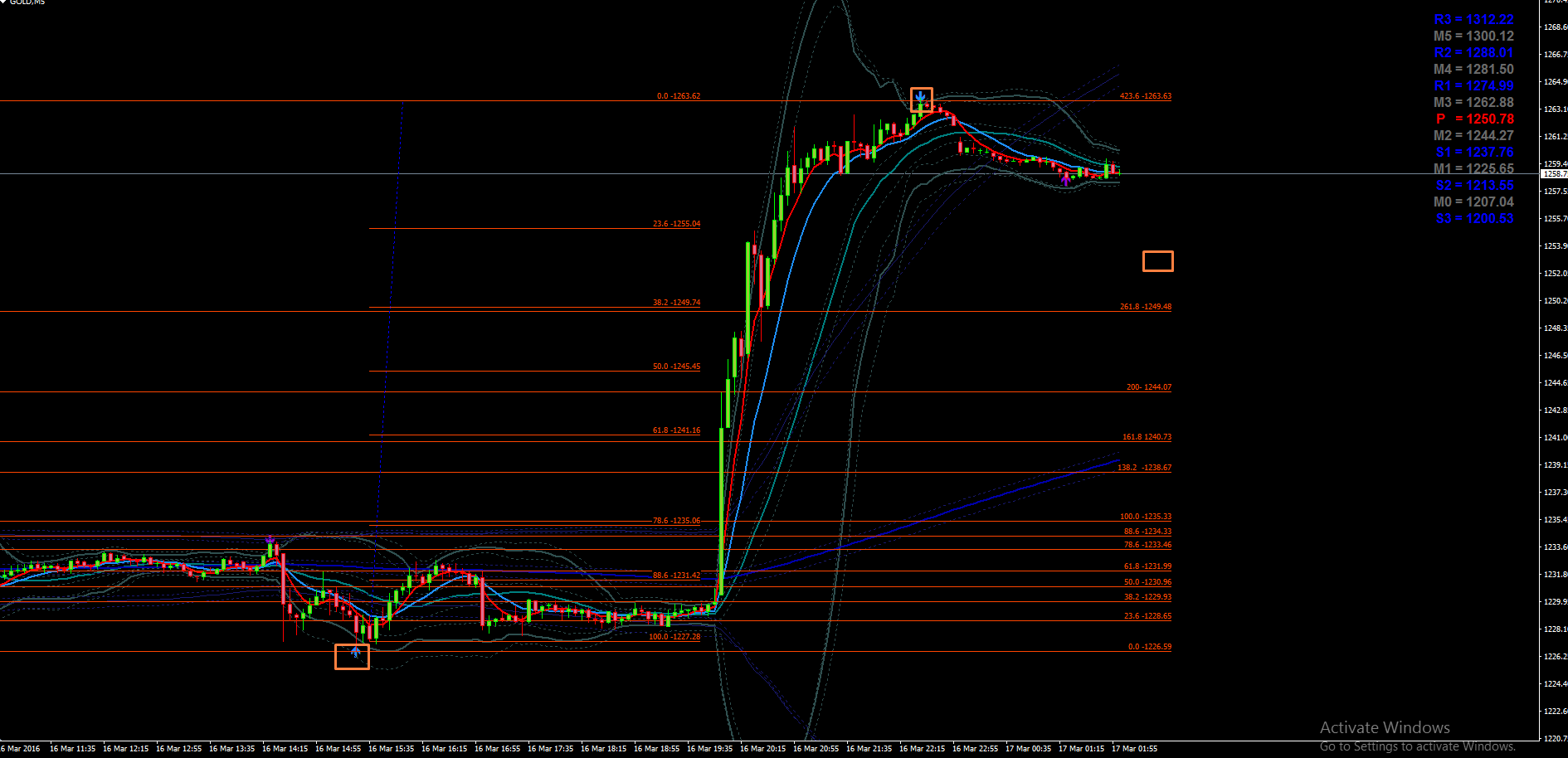The height and width of the screenshot is (758, 1568).
Task: Select the red P = 1250.78 pivot label
Action: (x=1475, y=119)
